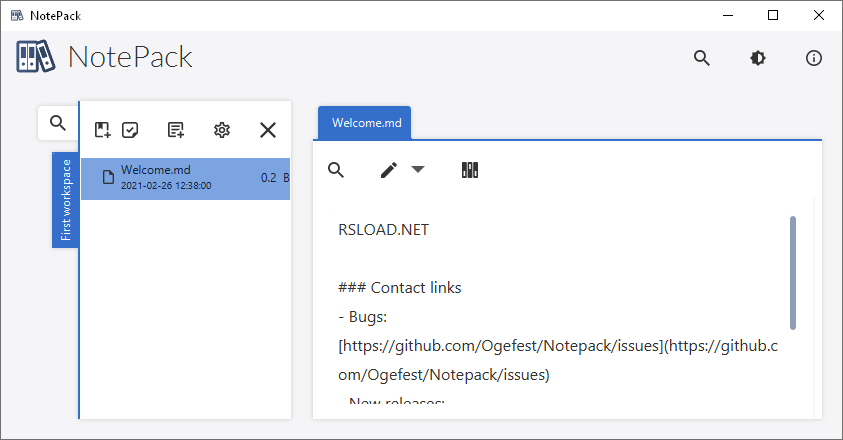Switch to the Welcome.md editor tab
Image resolution: width=843 pixels, height=440 pixels.
(367, 123)
